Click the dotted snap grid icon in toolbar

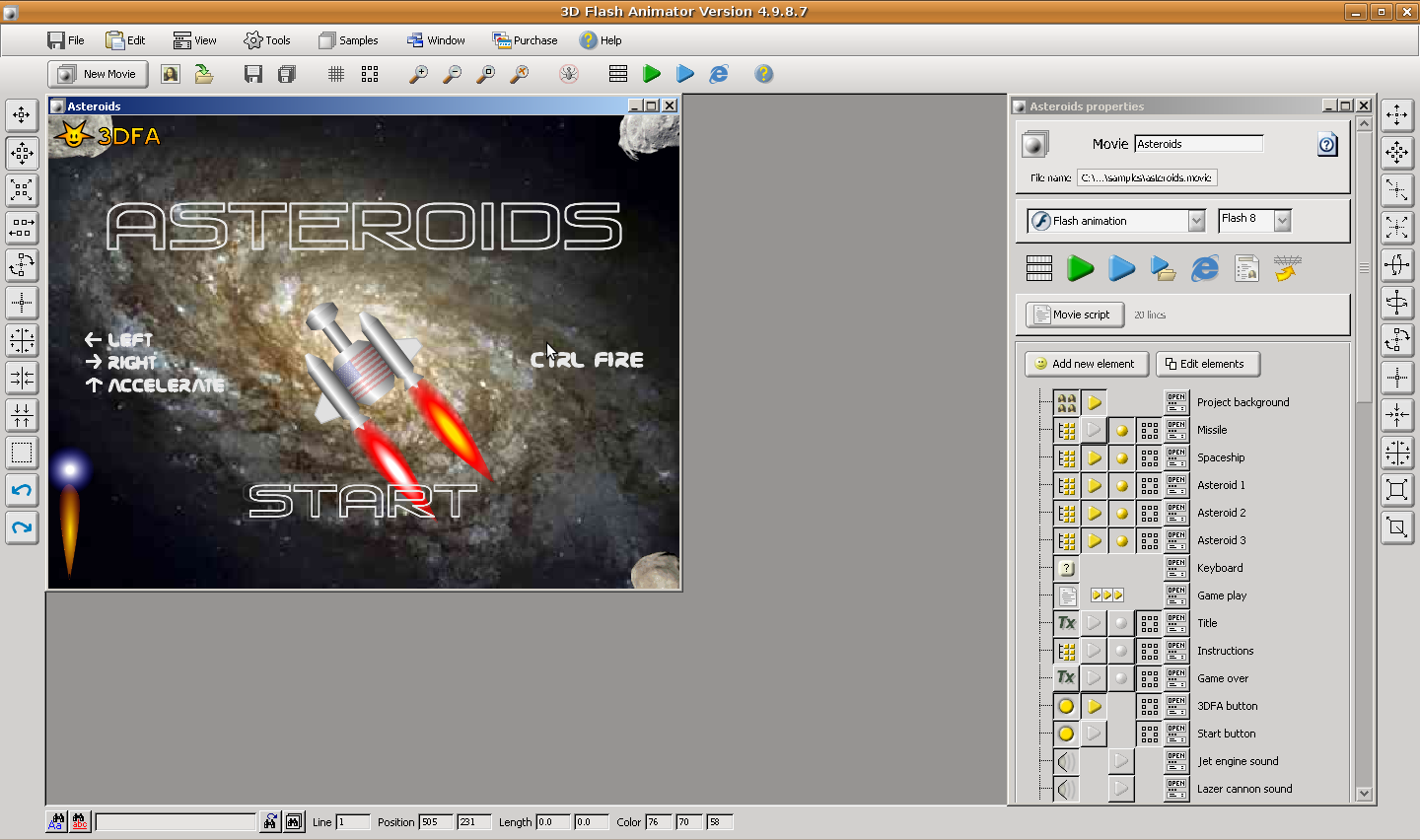[370, 74]
